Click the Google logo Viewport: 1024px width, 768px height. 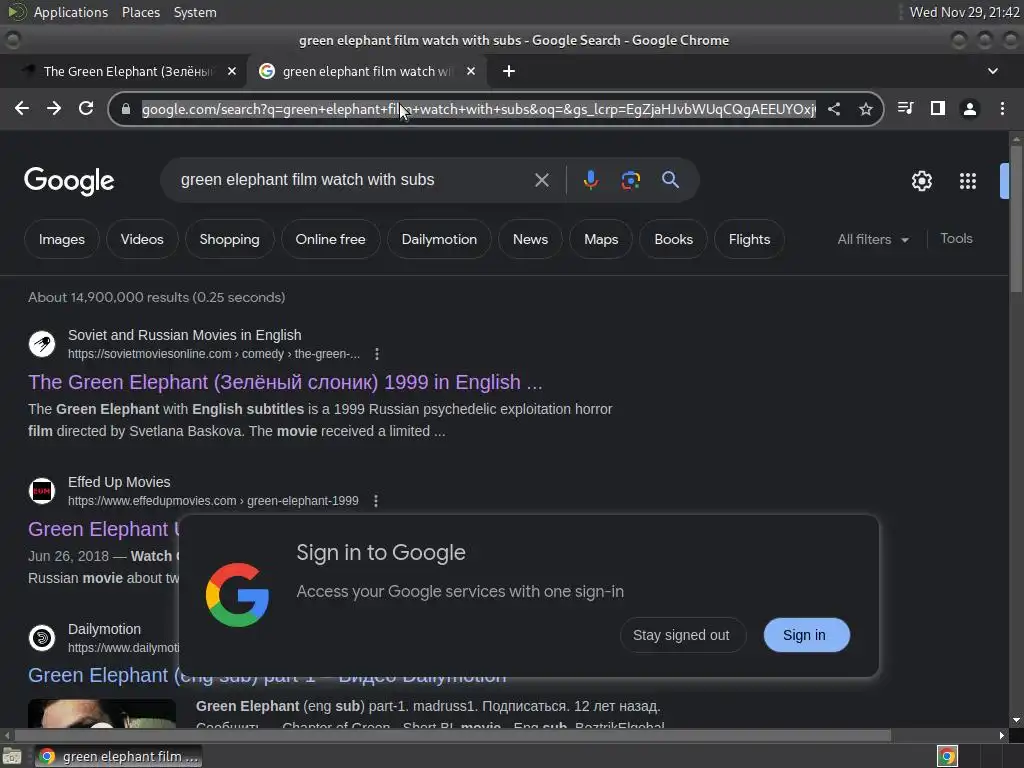pyautogui.click(x=69, y=181)
